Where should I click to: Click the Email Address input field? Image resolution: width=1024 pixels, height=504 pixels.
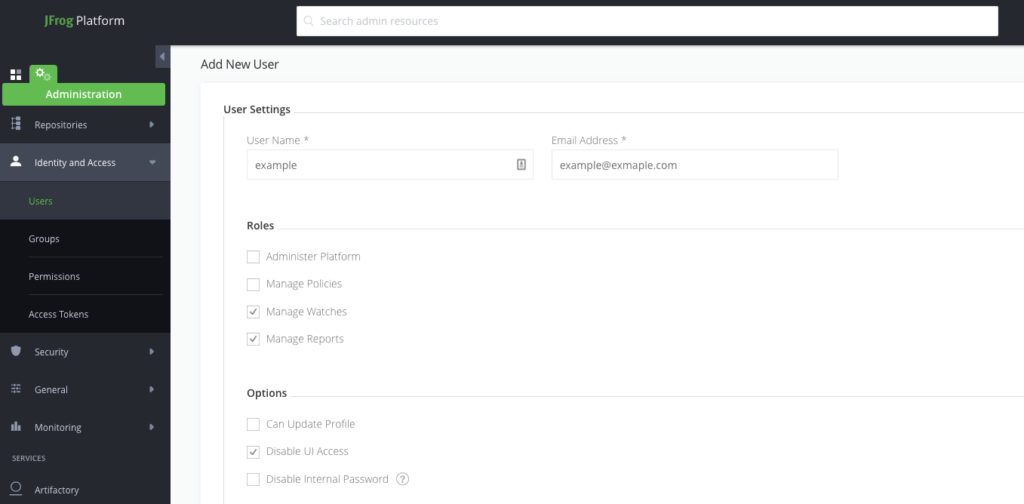click(694, 165)
